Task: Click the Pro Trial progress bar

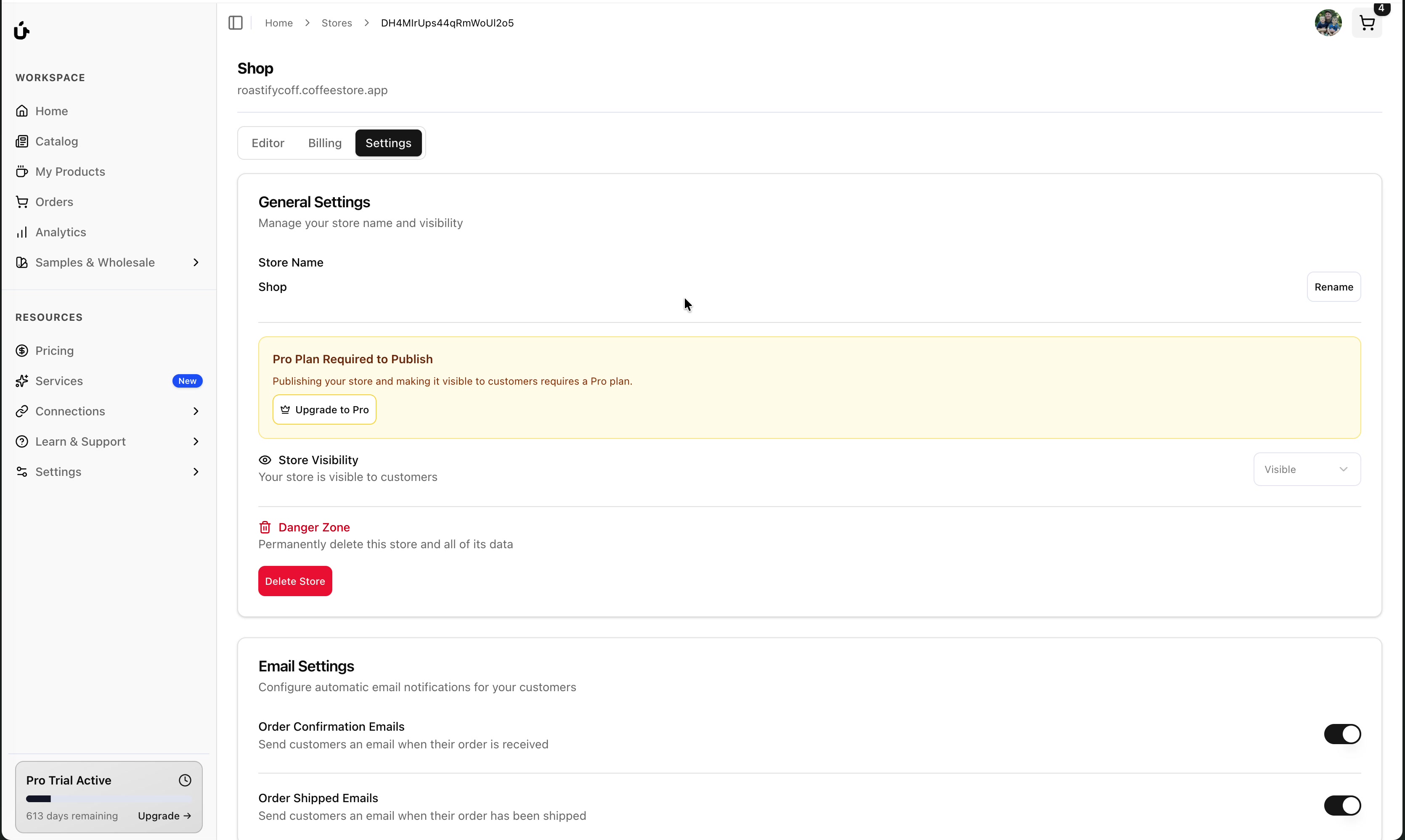Action: coord(109,799)
